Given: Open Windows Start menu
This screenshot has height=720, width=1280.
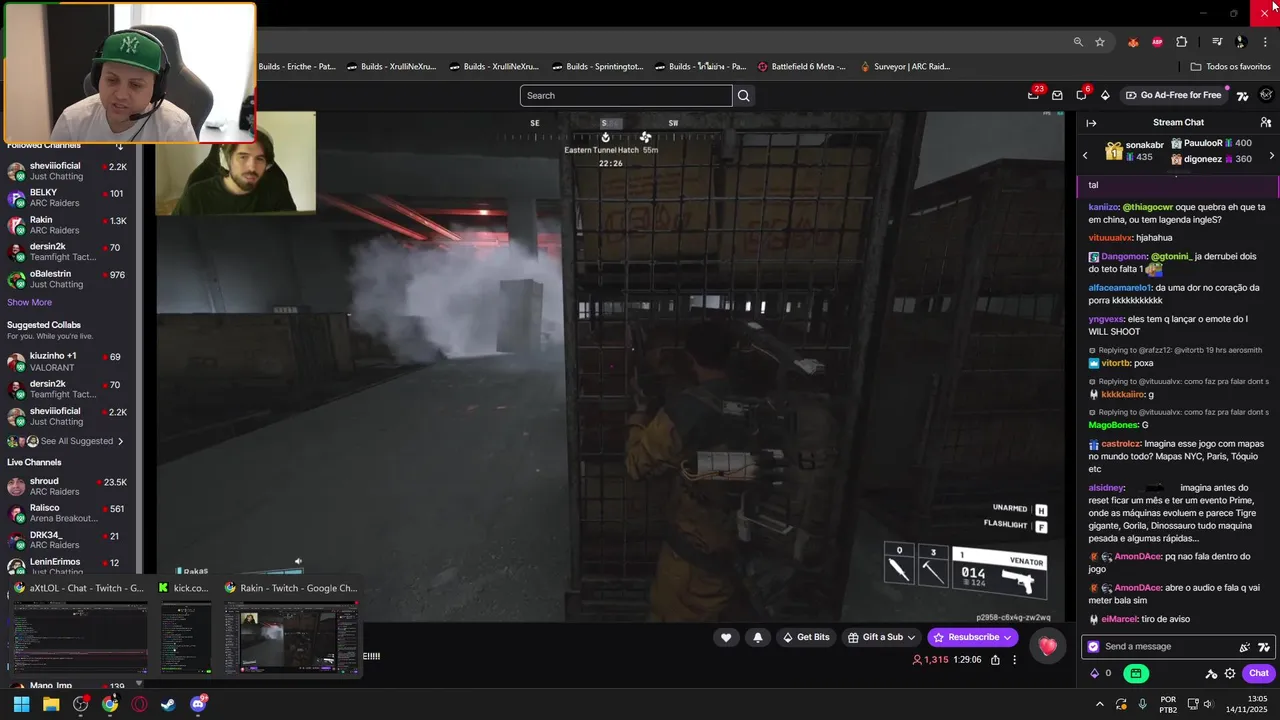Looking at the screenshot, I should [x=21, y=704].
